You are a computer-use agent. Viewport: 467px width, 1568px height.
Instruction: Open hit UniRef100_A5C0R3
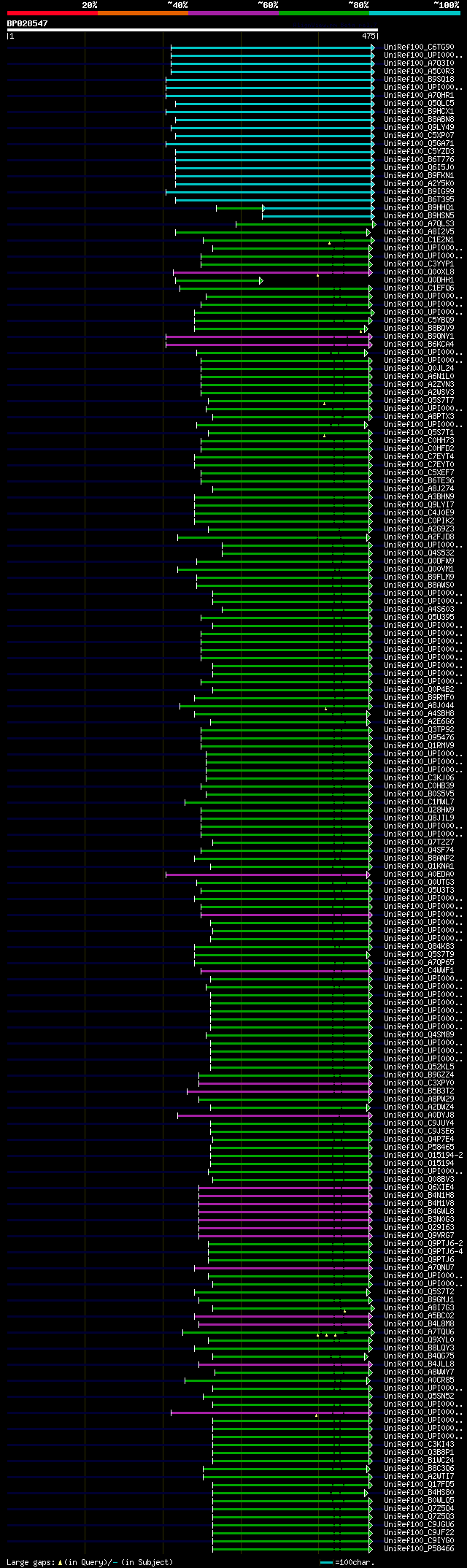tap(419, 72)
